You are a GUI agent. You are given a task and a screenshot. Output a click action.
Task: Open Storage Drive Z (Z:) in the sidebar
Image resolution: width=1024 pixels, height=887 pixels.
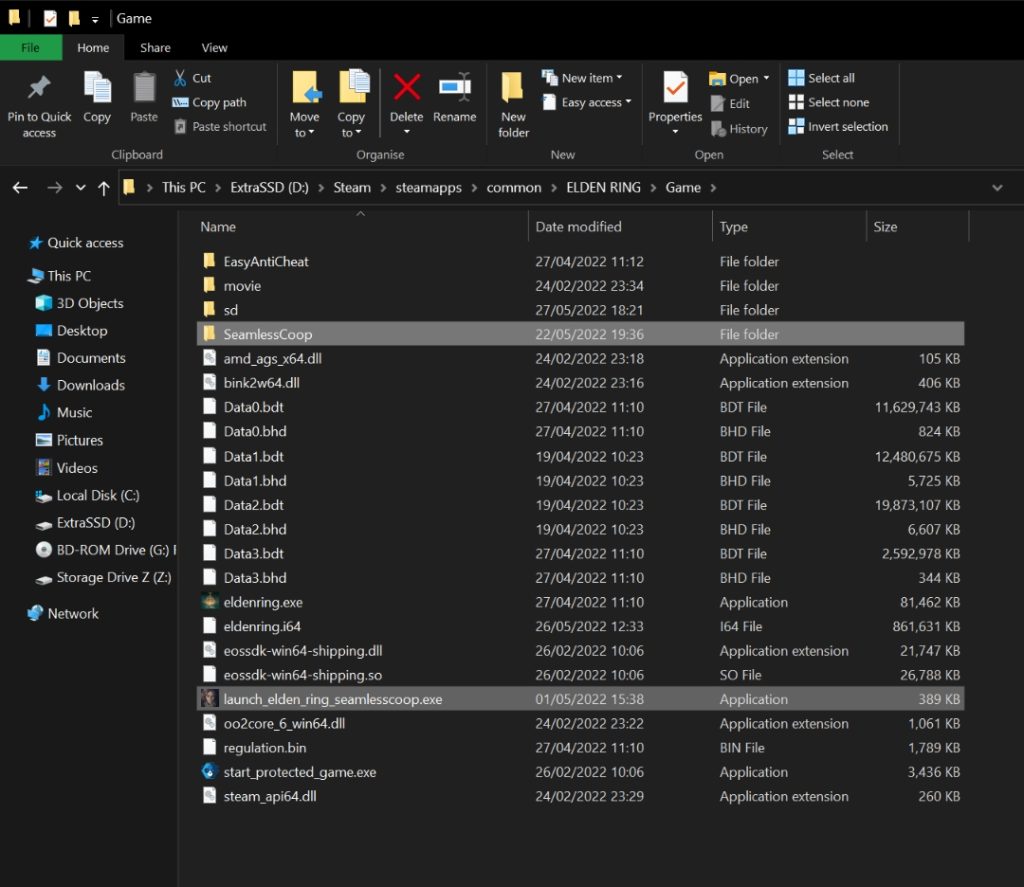click(x=104, y=578)
